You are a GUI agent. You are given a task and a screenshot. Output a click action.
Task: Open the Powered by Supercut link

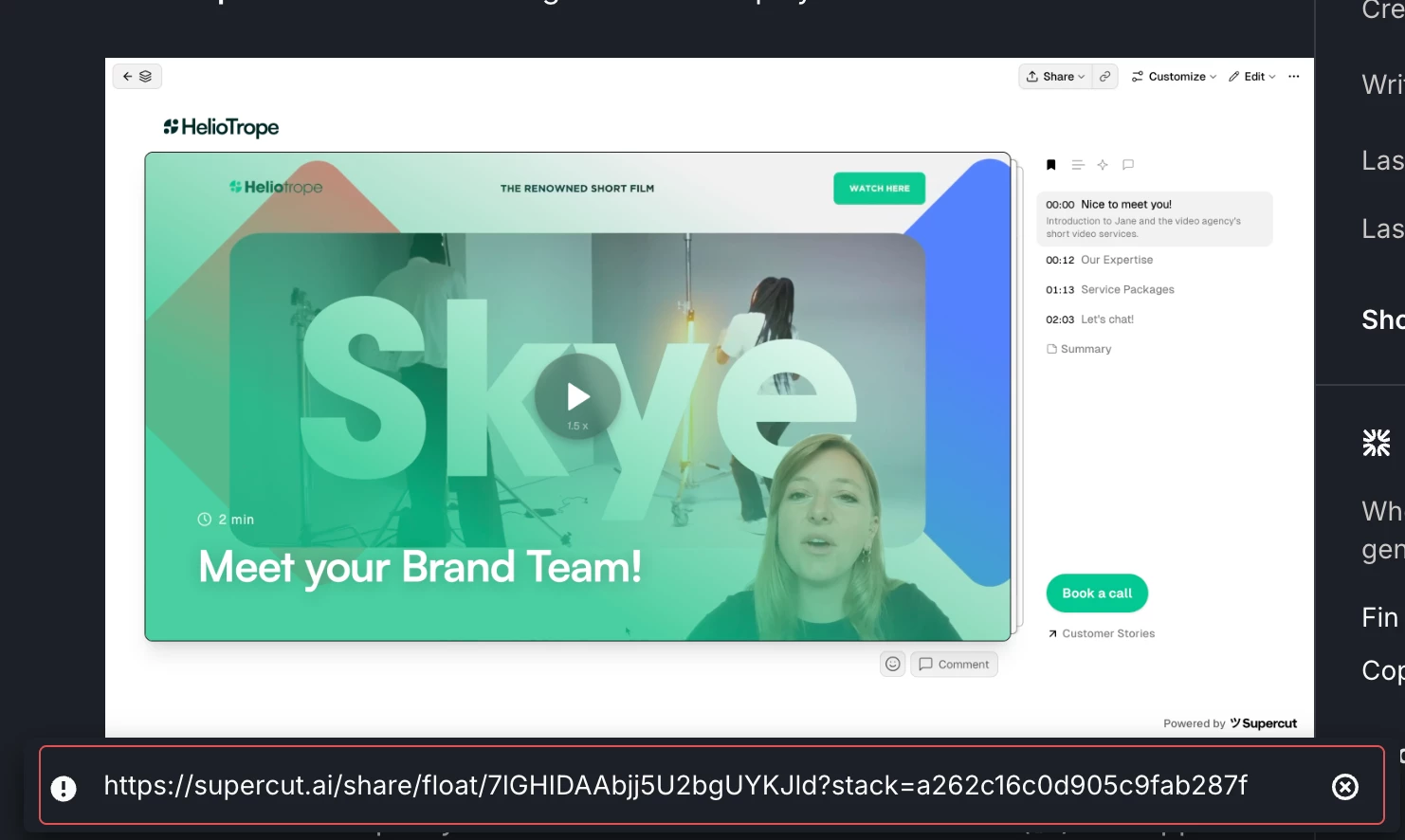(1231, 723)
